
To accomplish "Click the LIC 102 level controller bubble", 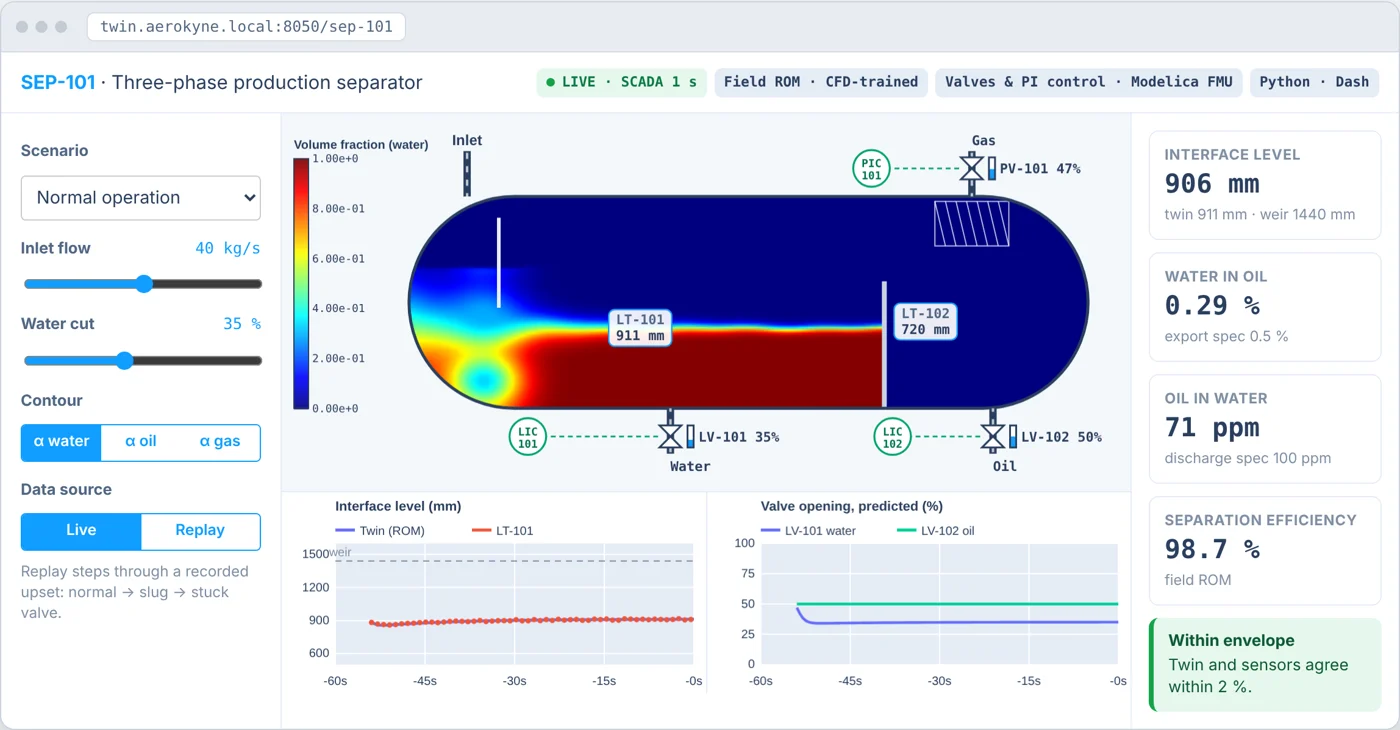I will pyautogui.click(x=892, y=437).
